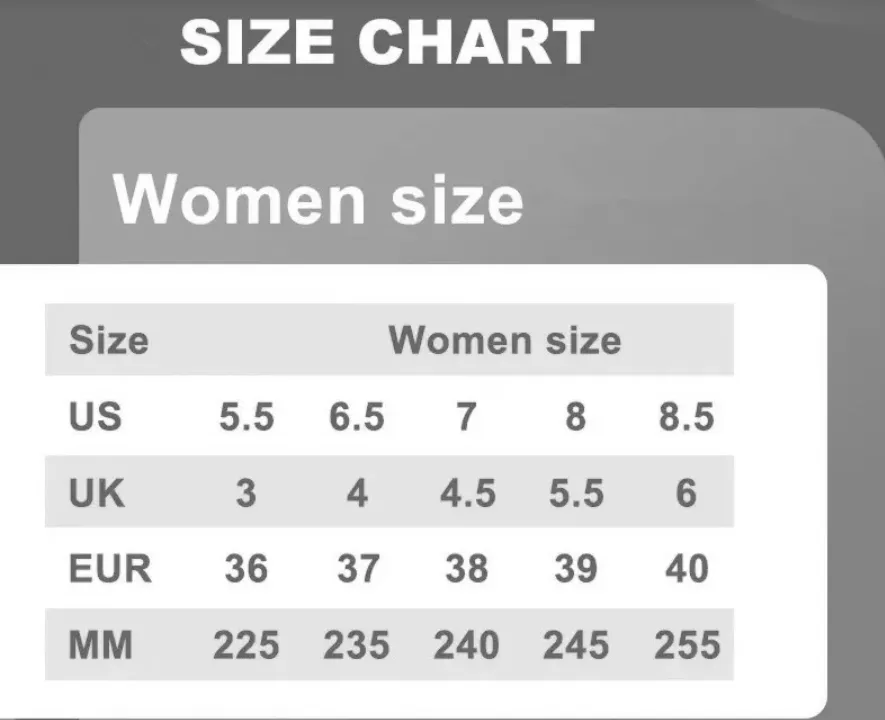Choose EUR size 36
885x720 pixels.
(246, 568)
